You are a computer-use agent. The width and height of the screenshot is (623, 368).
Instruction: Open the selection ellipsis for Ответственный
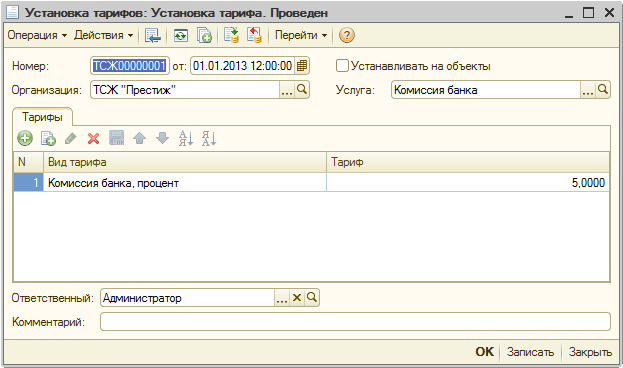pos(282,298)
